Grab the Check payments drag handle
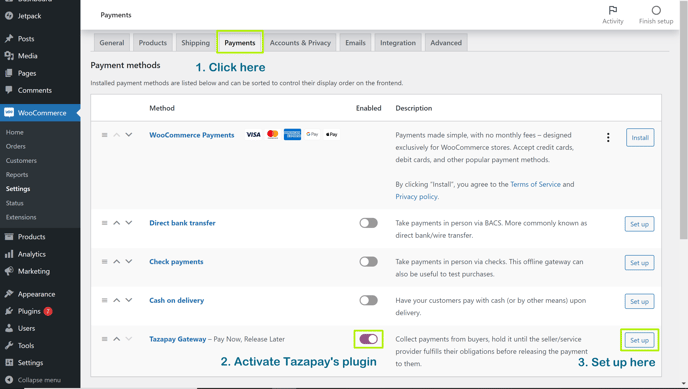 (x=104, y=261)
